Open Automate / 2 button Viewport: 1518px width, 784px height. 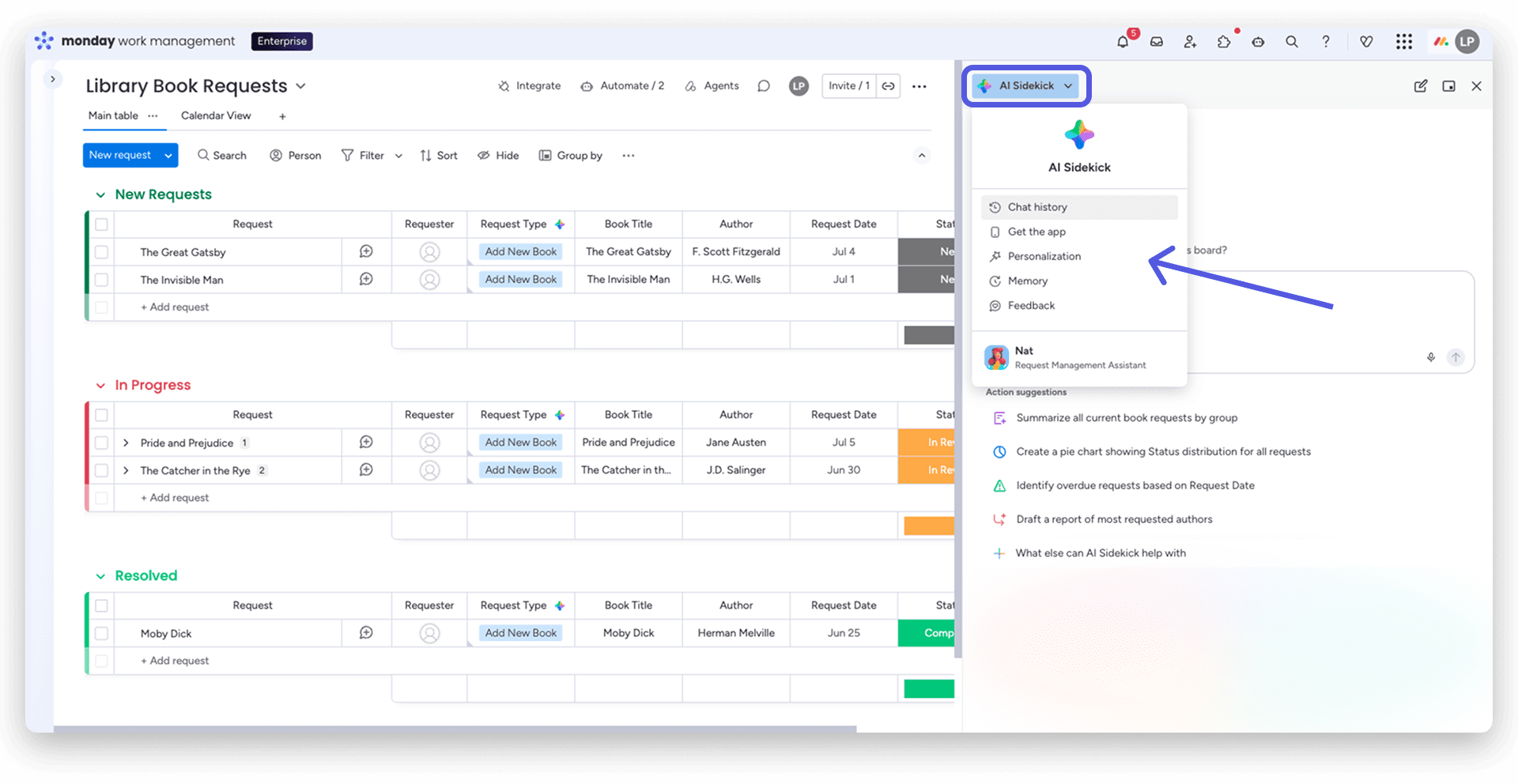622,86
